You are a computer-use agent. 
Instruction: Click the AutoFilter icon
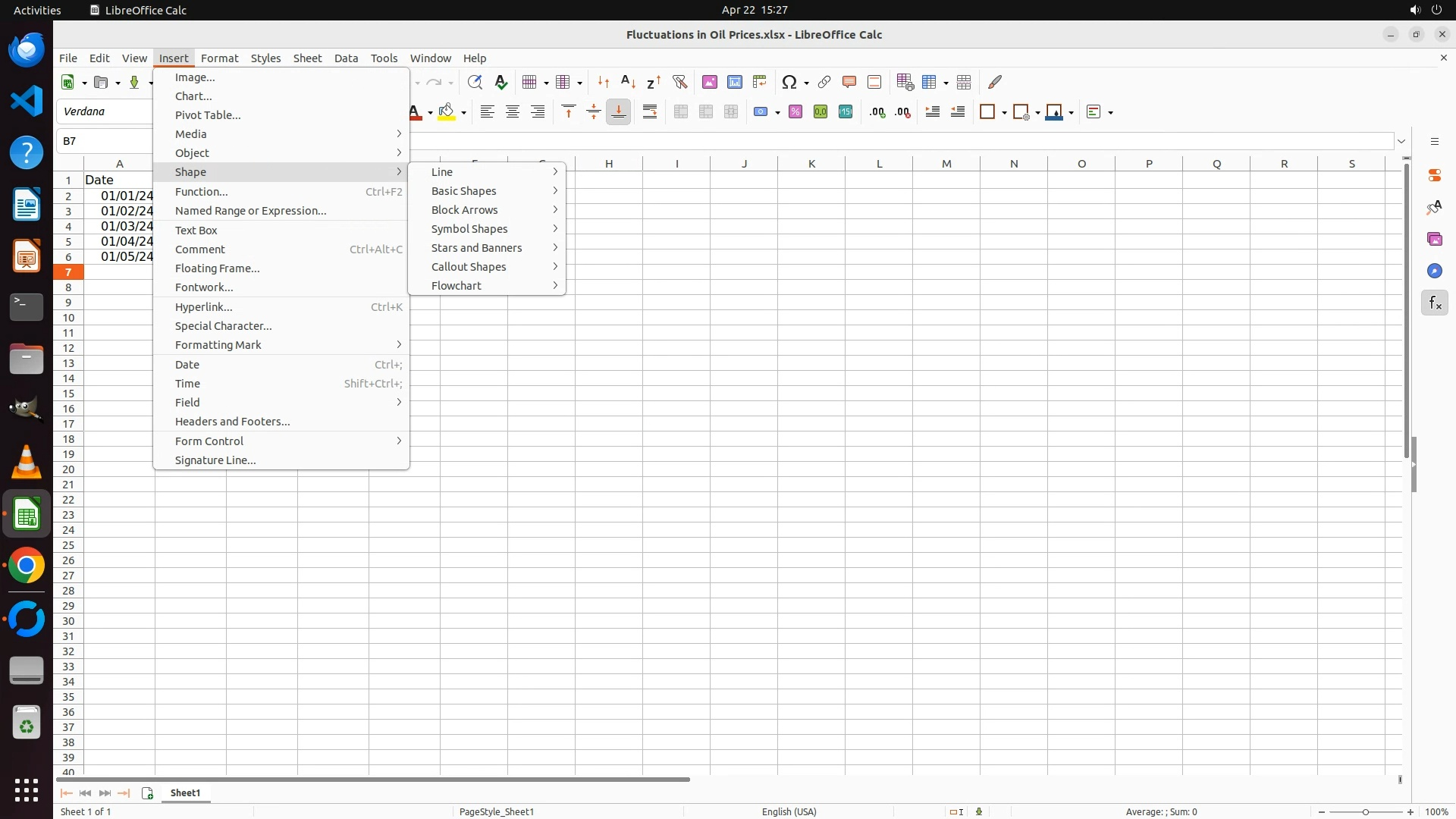click(x=679, y=82)
